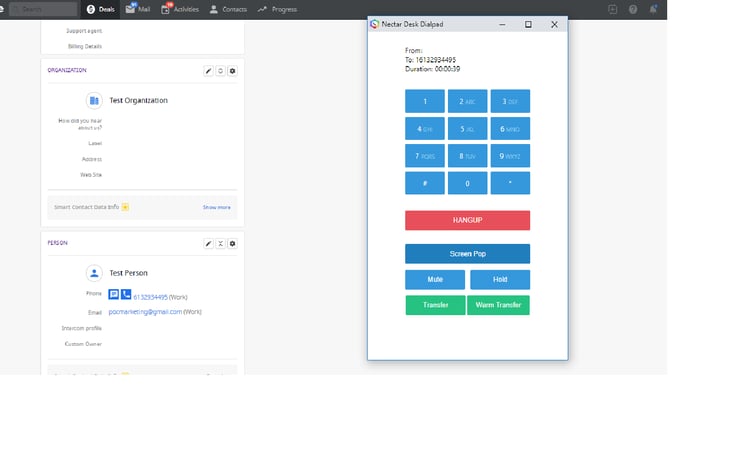Tap the dialpad hash key

[425, 183]
